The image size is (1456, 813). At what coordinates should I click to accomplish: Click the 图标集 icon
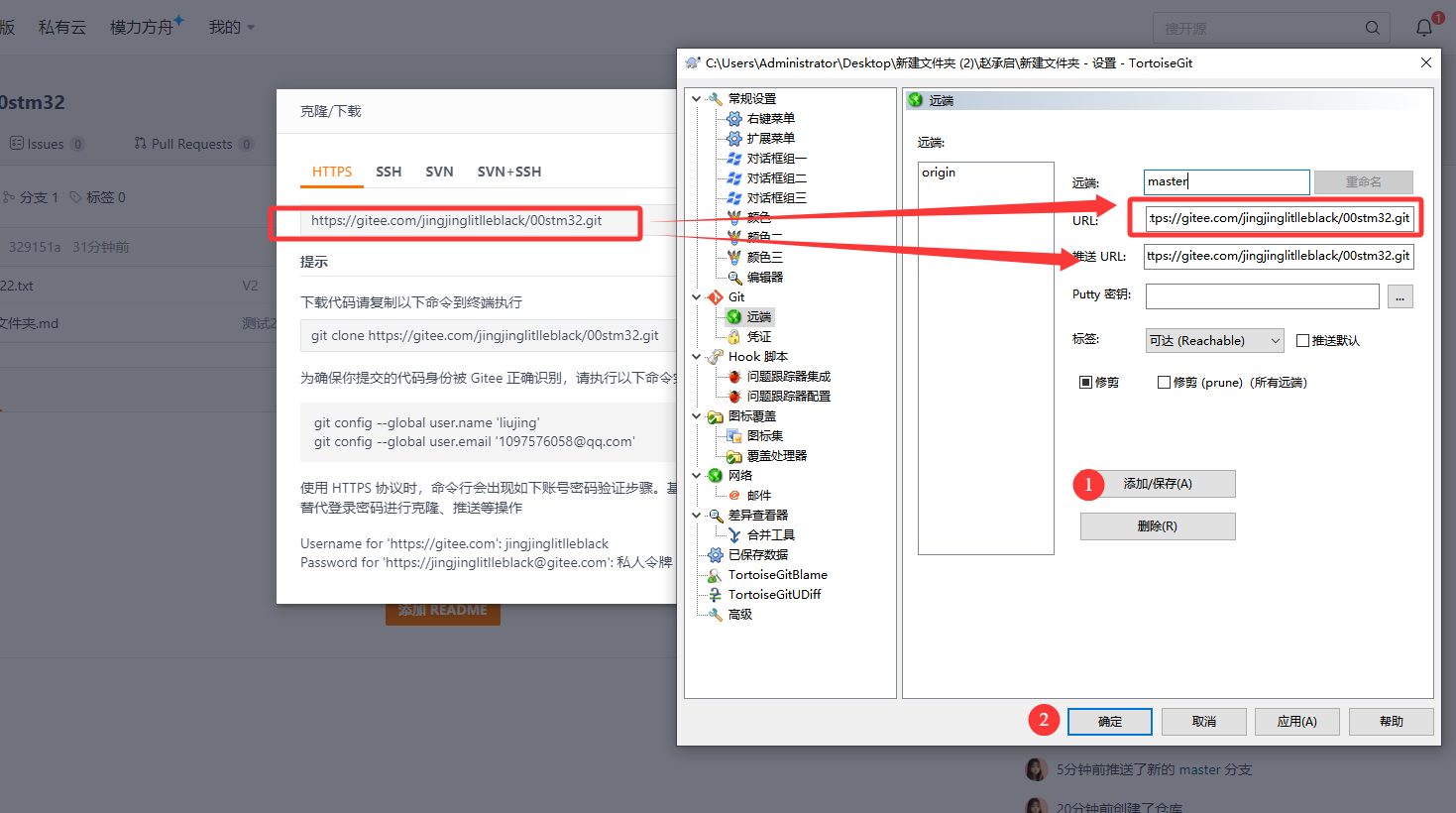pos(734,436)
